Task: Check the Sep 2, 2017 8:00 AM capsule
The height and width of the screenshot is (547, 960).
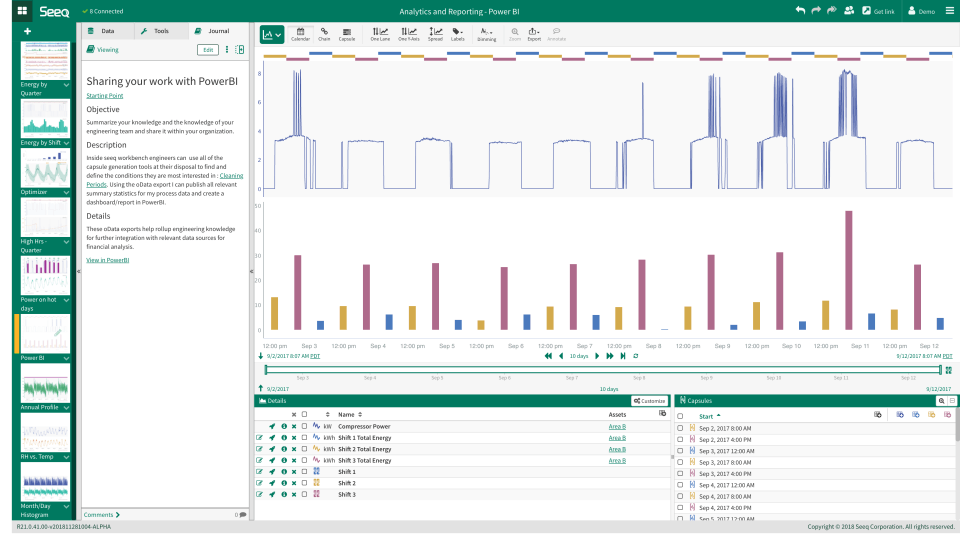Action: click(680, 428)
